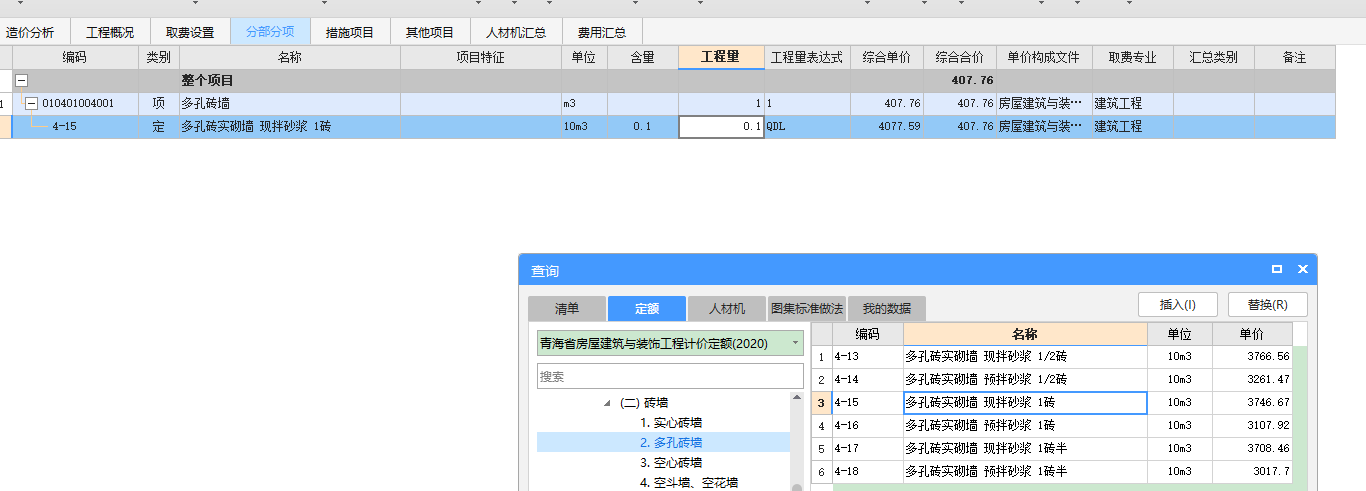Click the 综合单价 column header
This screenshot has height=491, width=1366.
coord(887,57)
